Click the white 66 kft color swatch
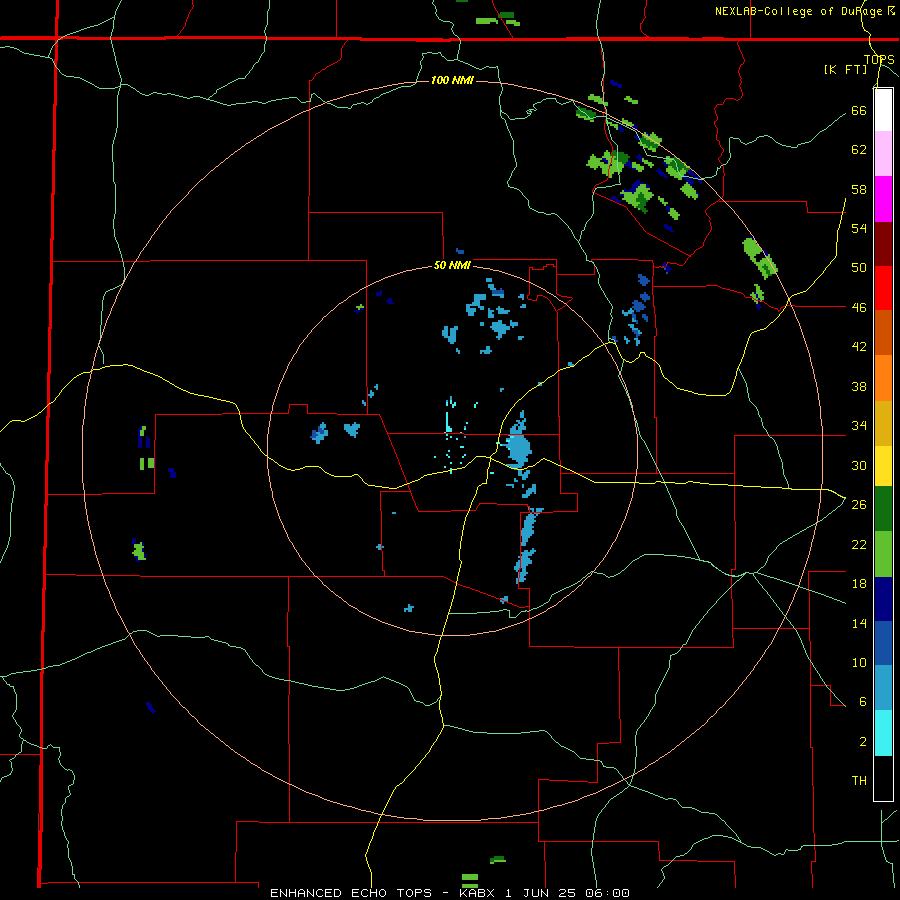The width and height of the screenshot is (900, 900). click(883, 110)
